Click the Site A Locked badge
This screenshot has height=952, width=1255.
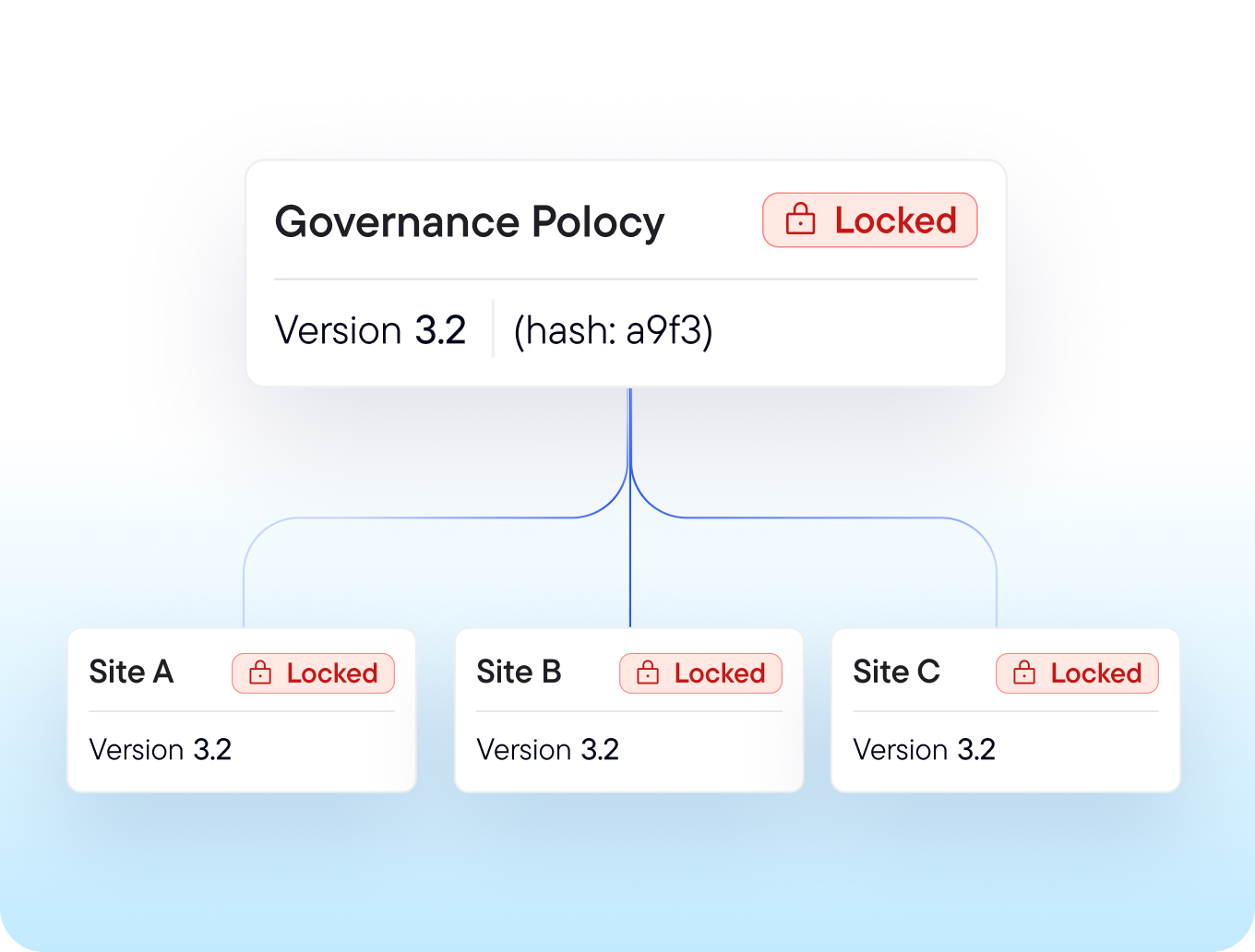313,673
